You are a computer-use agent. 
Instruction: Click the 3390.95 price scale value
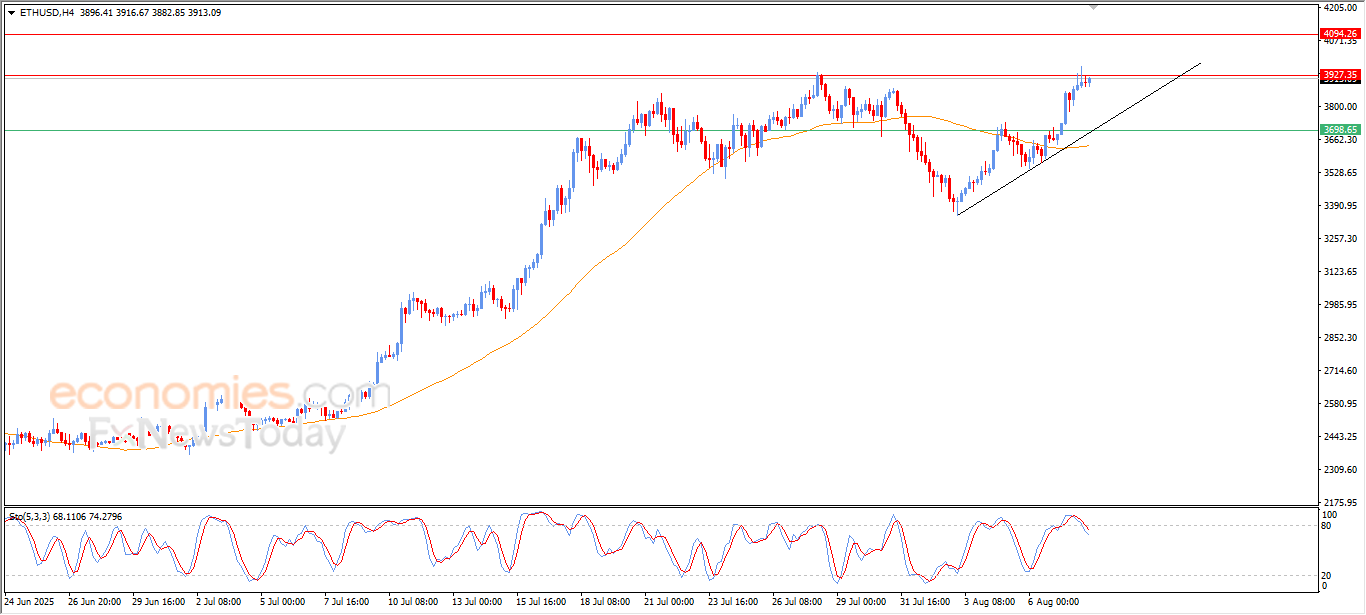pyautogui.click(x=1339, y=206)
